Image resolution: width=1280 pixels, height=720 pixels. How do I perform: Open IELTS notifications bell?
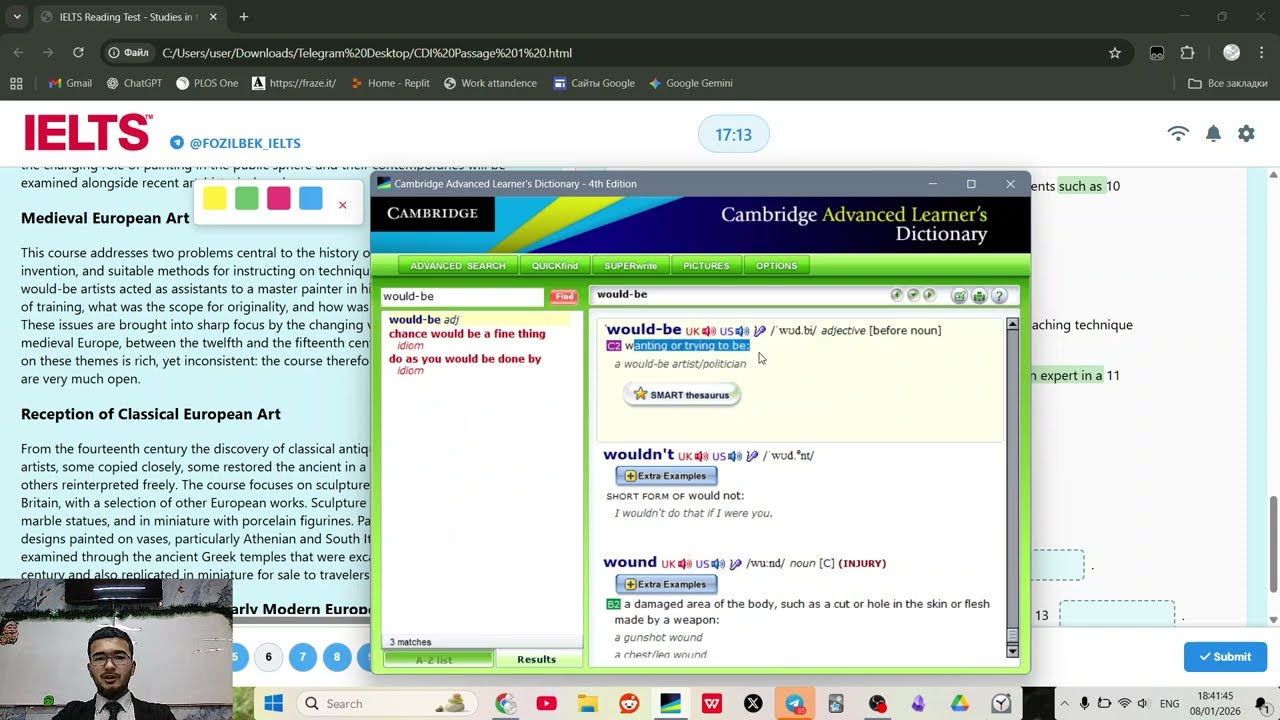(1213, 134)
